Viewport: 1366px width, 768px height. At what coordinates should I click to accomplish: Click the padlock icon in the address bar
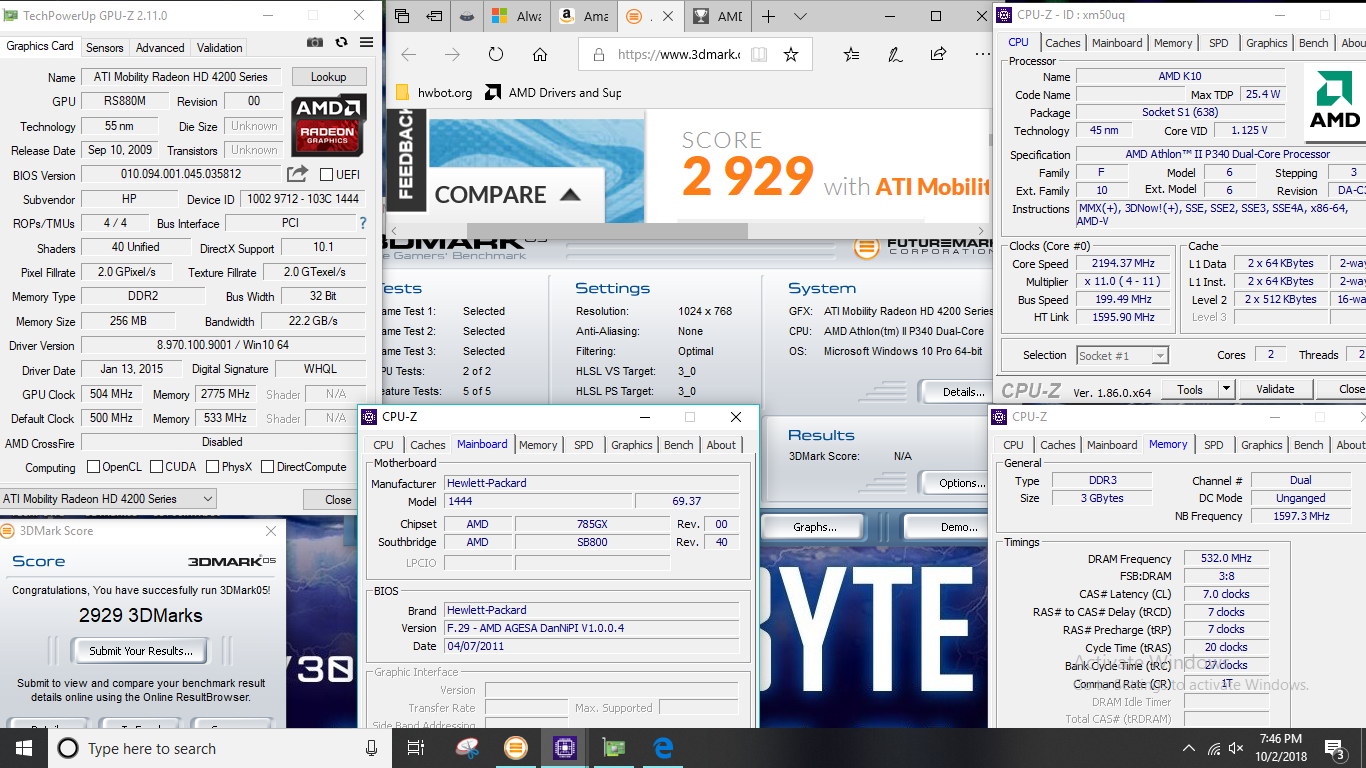tap(598, 55)
